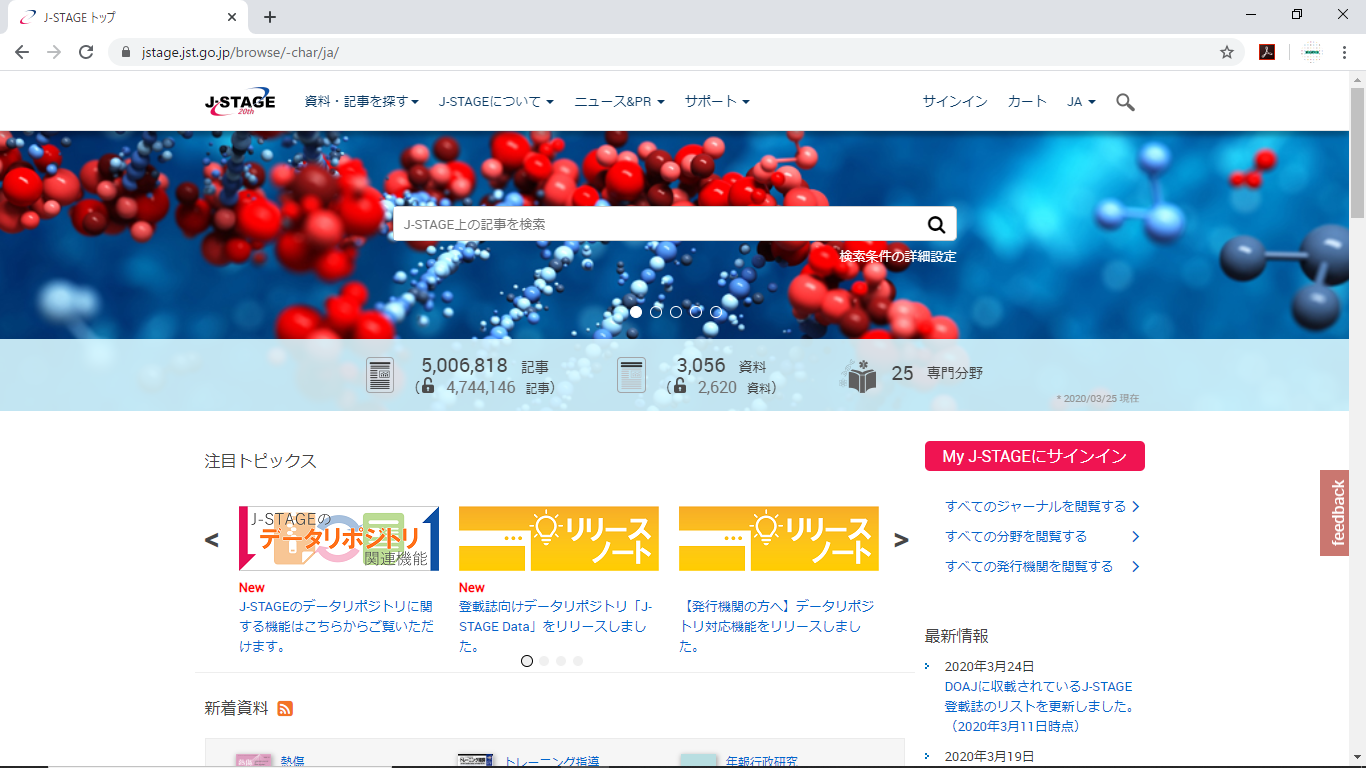
Task: Click the RSS feed icon next to 新着資料
Action: coord(285,709)
